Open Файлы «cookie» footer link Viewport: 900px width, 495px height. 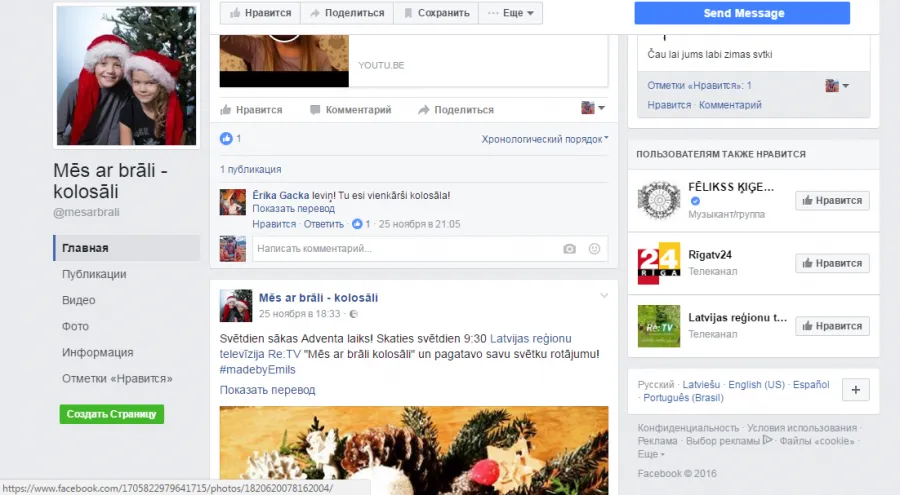tap(817, 441)
